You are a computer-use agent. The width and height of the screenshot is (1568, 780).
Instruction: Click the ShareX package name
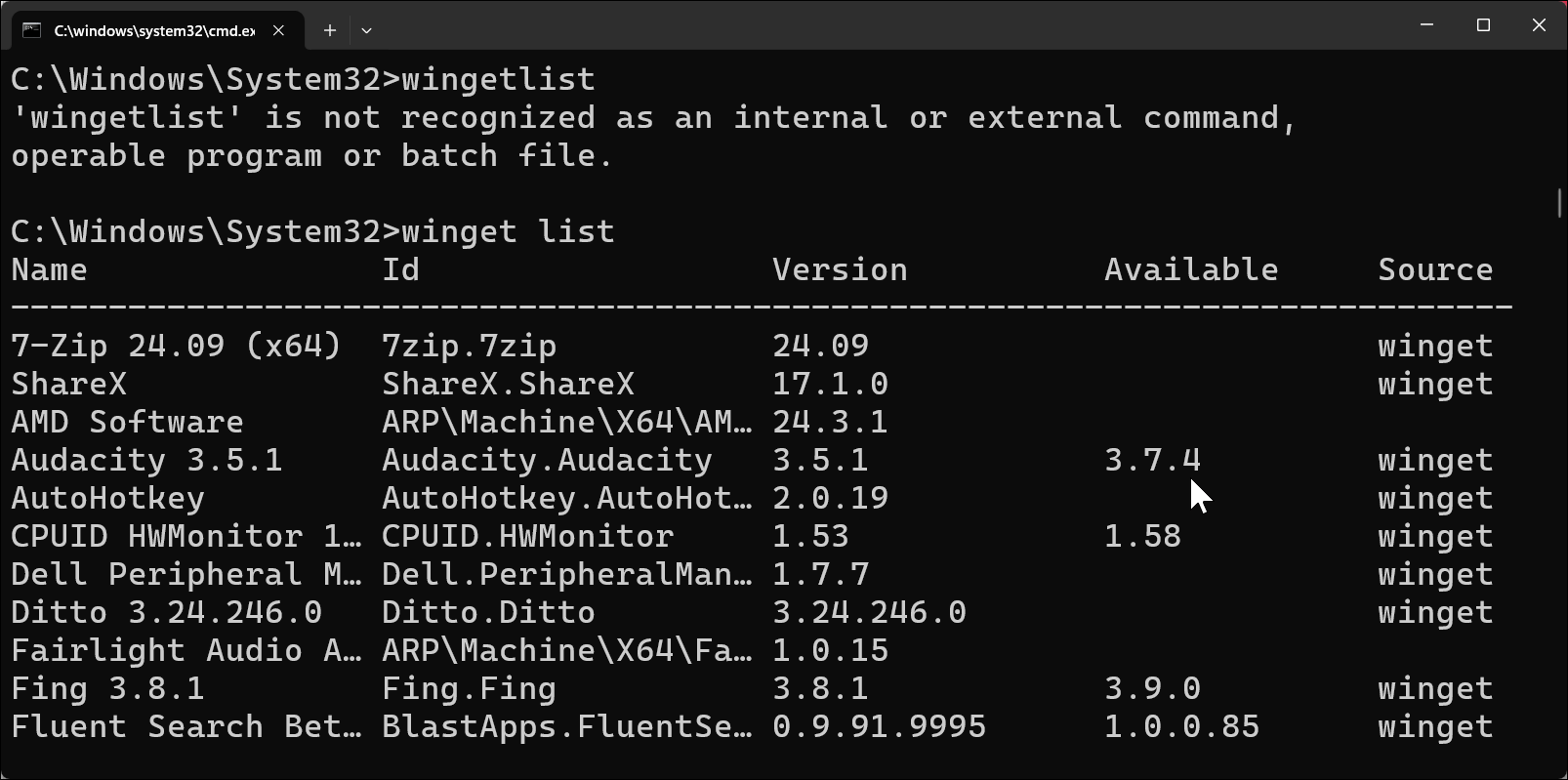point(68,384)
